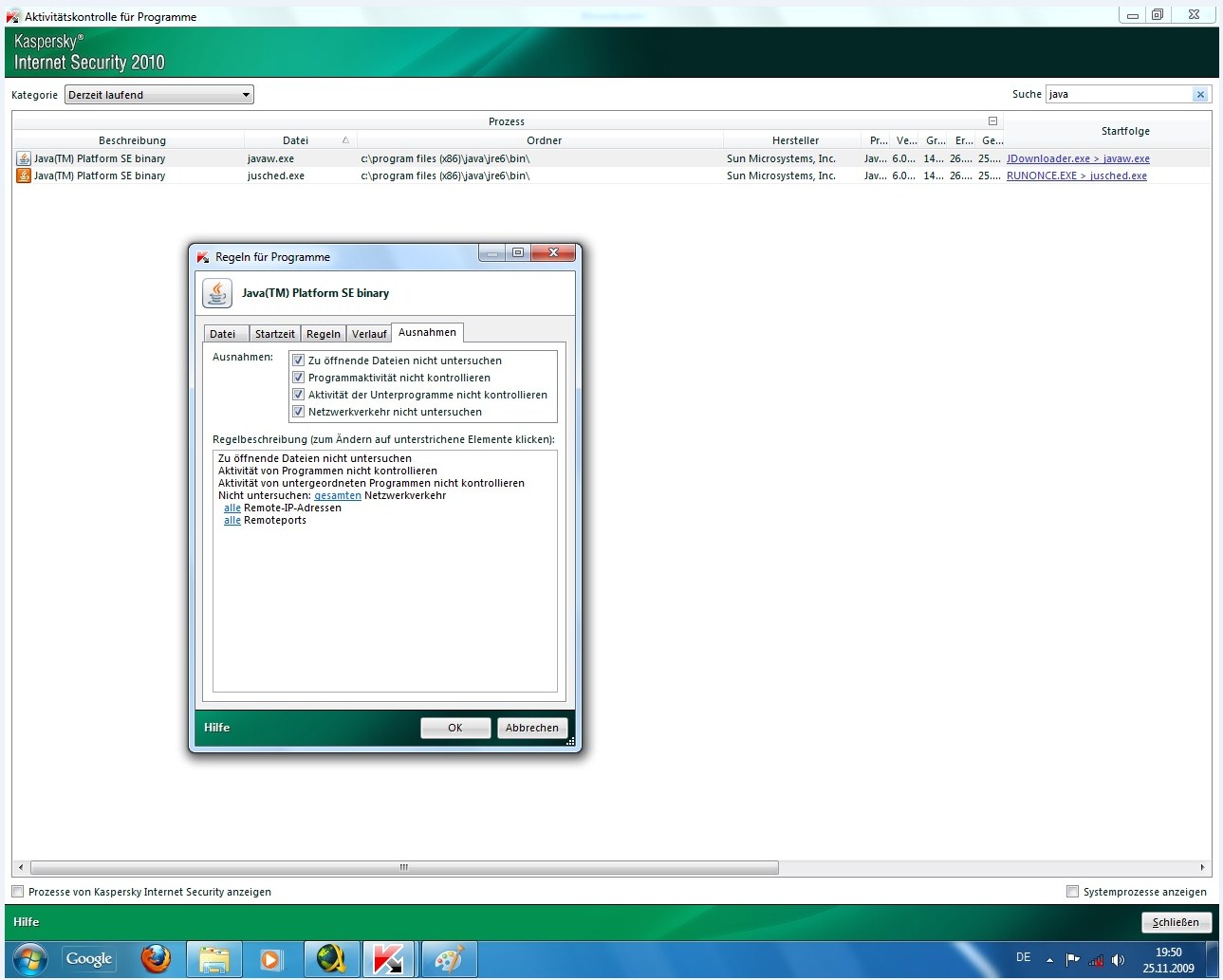The image size is (1223, 980).
Task: Open the Kategorie dropdown 'Derzeit laufend'
Action: tap(158, 95)
